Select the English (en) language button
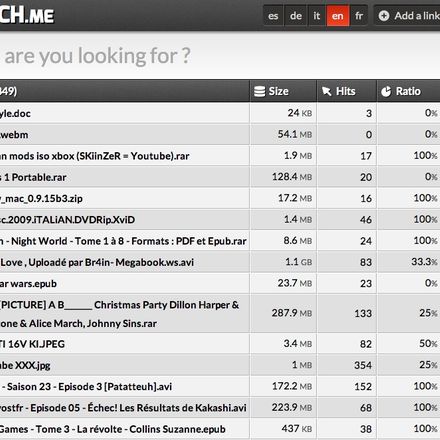Screen dimensions: 440x440 coord(338,16)
